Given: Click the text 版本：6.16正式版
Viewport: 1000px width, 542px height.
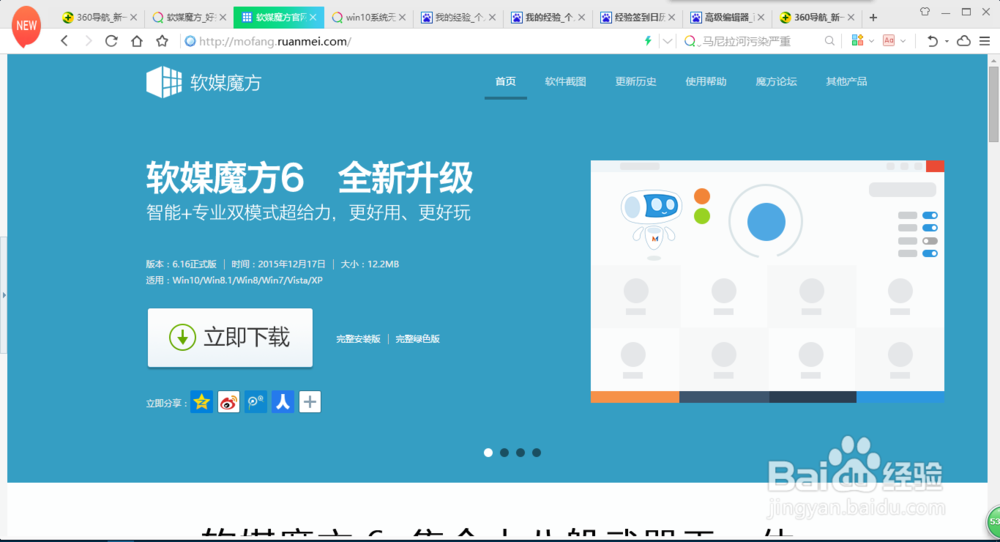Looking at the screenshot, I should [x=181, y=264].
